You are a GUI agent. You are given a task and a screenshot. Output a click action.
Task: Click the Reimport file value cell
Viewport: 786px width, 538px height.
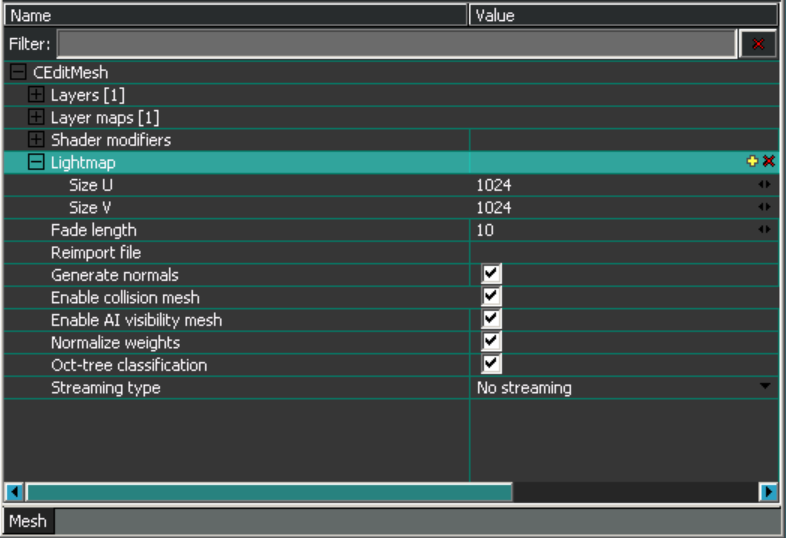click(624, 253)
